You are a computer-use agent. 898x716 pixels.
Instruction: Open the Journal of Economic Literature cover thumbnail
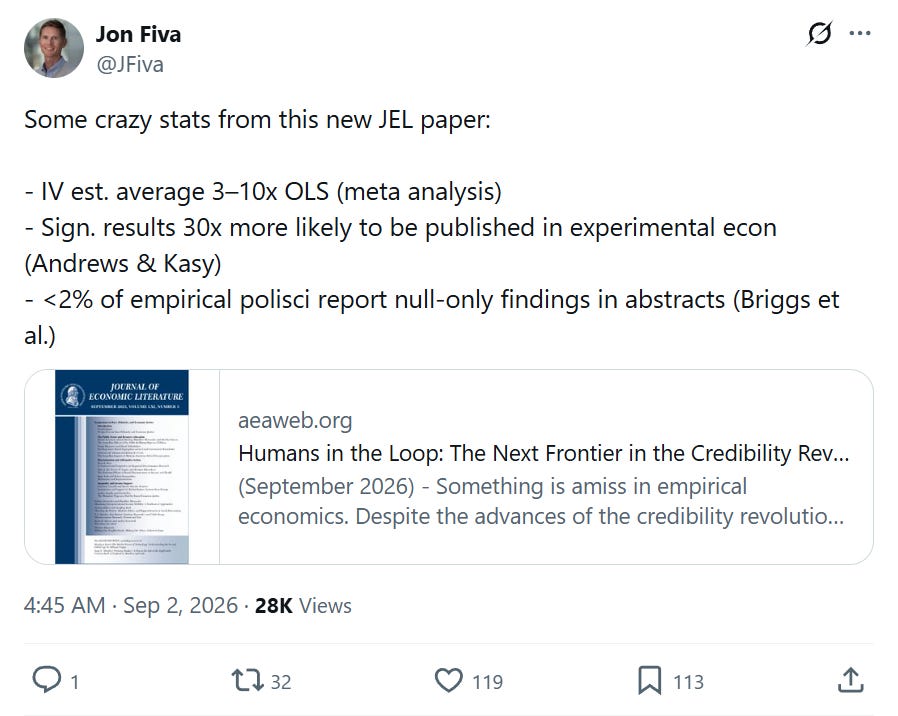[x=122, y=467]
